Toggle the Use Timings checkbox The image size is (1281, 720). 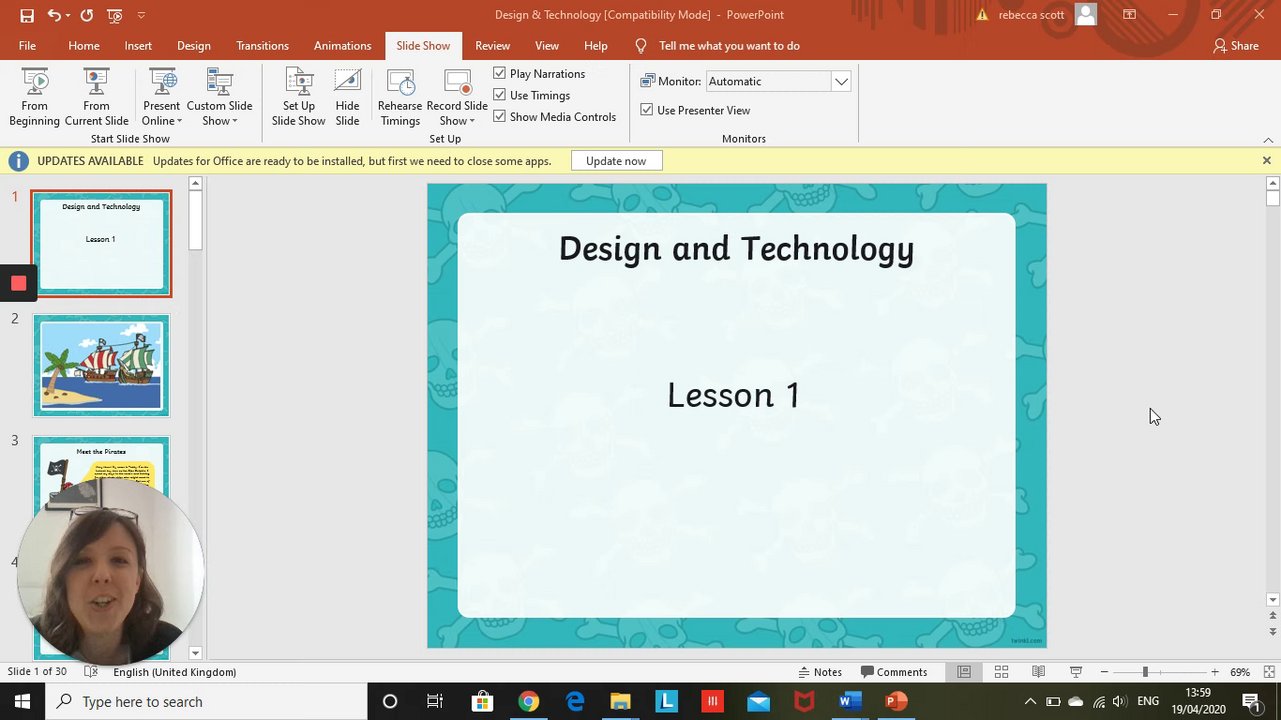pyautogui.click(x=500, y=95)
